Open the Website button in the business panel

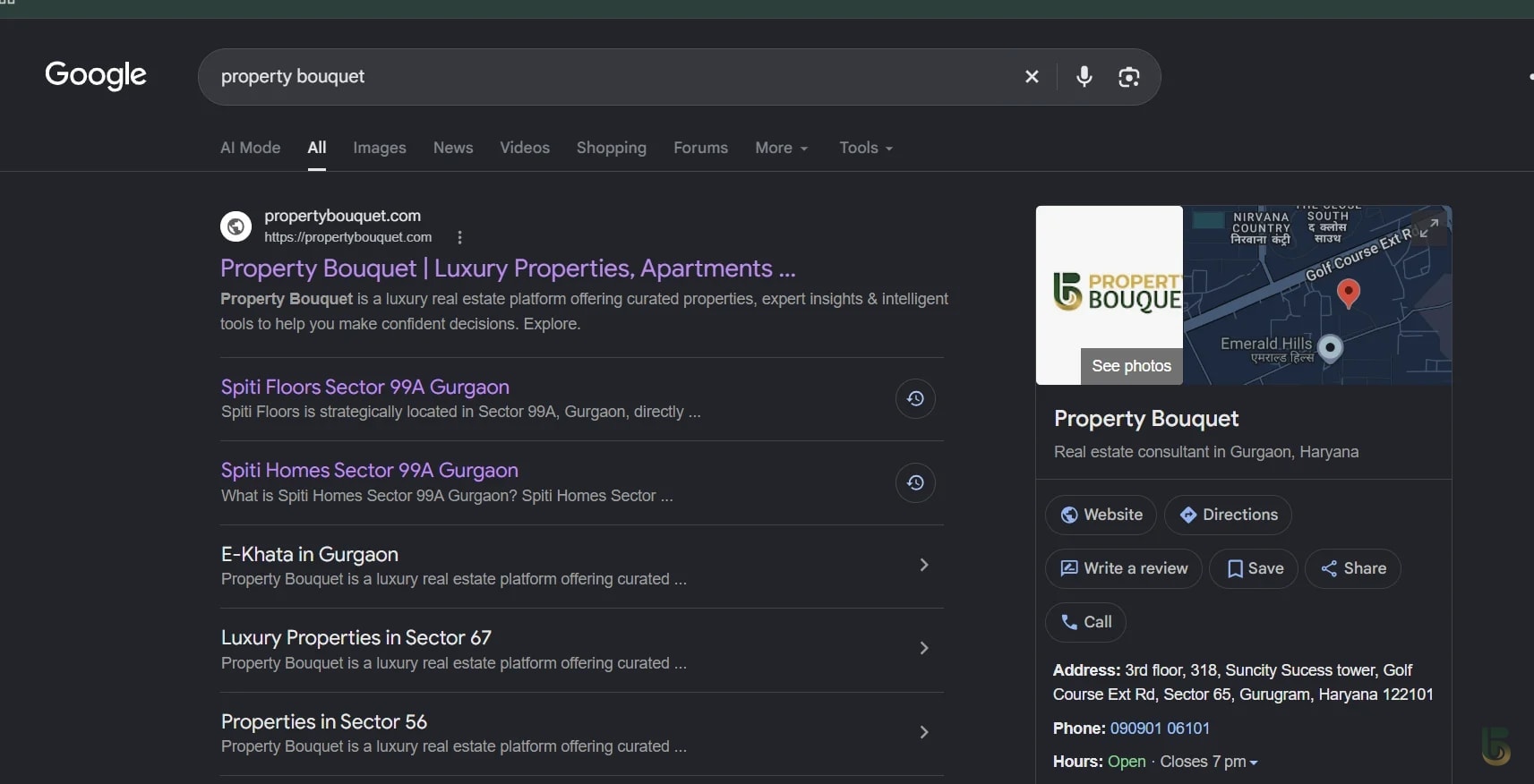[1101, 515]
